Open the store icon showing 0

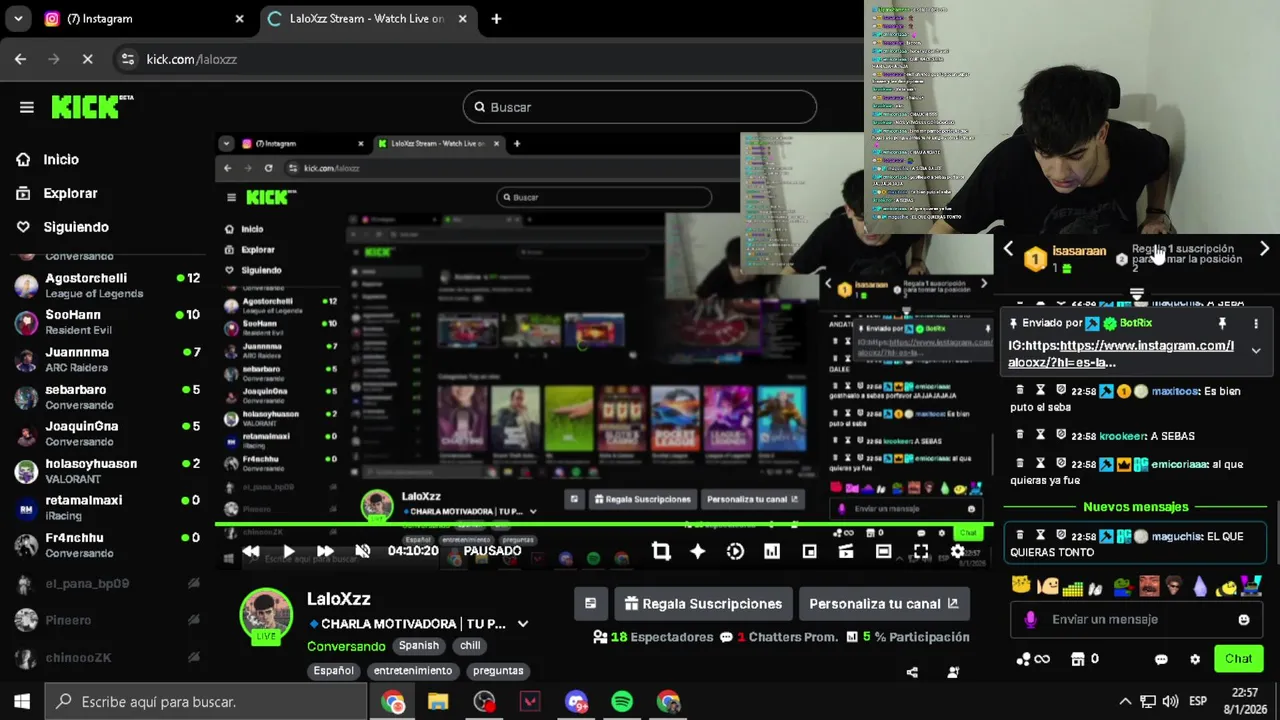[x=1085, y=659]
